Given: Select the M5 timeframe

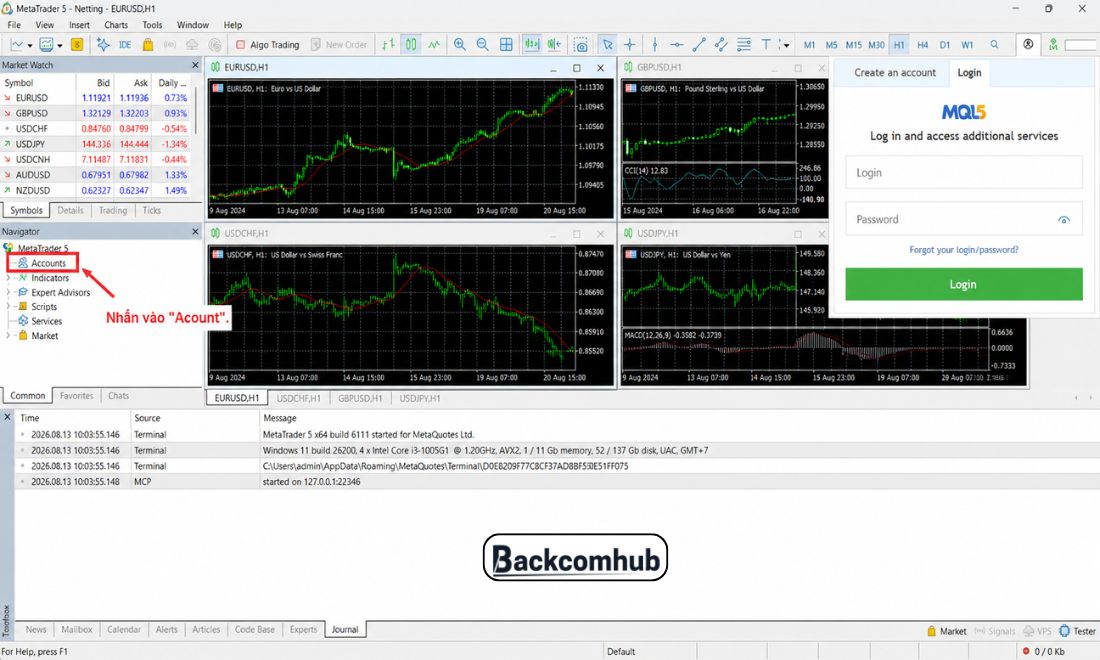Looking at the screenshot, I should pos(831,45).
